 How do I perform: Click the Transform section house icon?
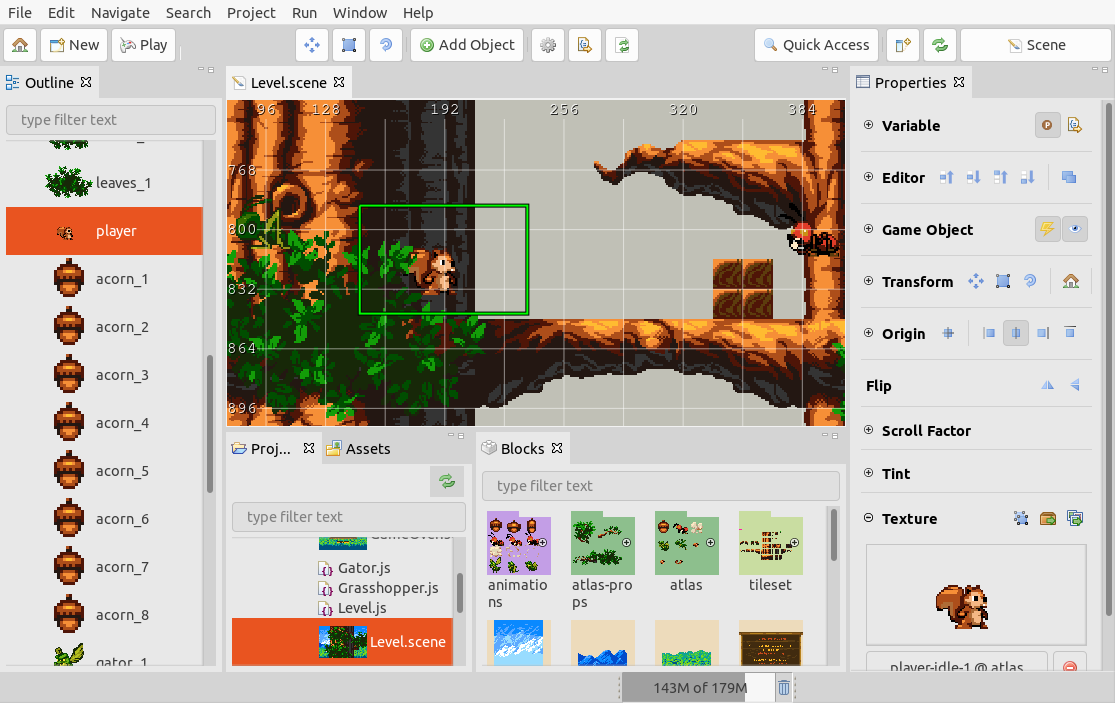1071,281
